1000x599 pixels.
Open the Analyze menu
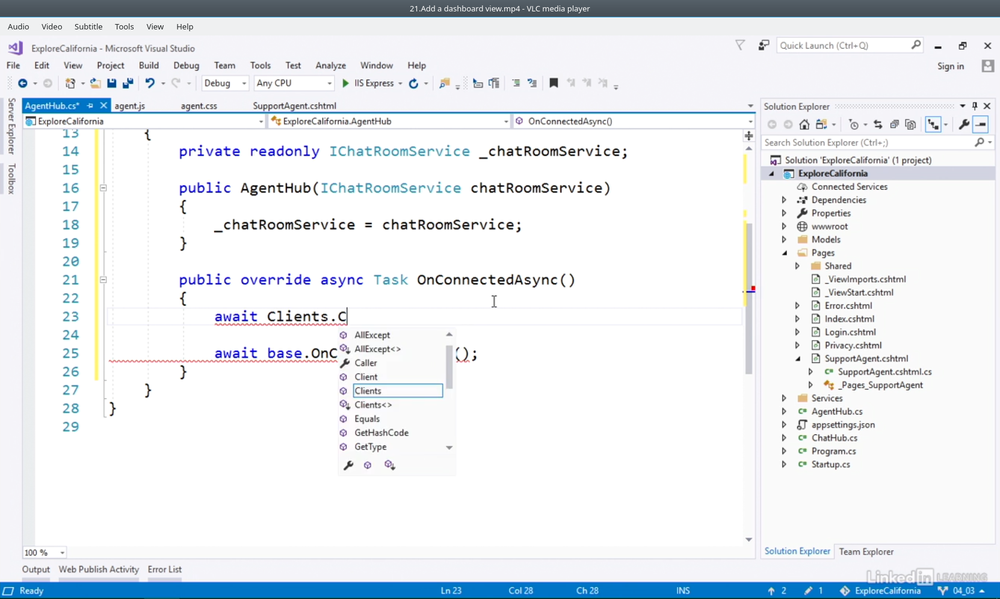[x=330, y=65]
